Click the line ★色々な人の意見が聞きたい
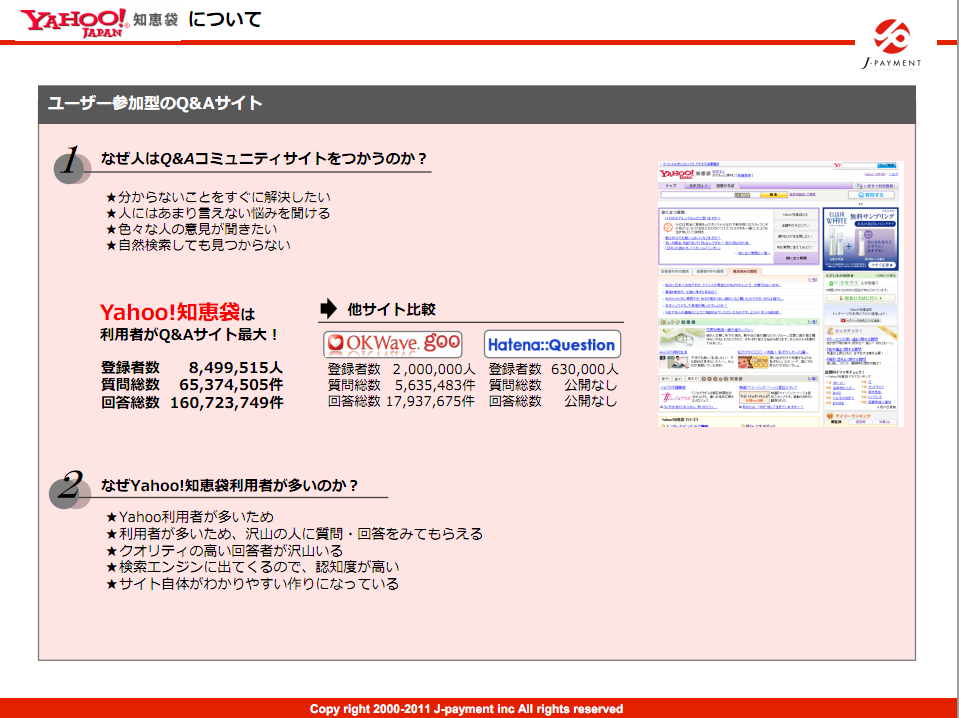Image resolution: width=959 pixels, height=718 pixels. click(191, 229)
